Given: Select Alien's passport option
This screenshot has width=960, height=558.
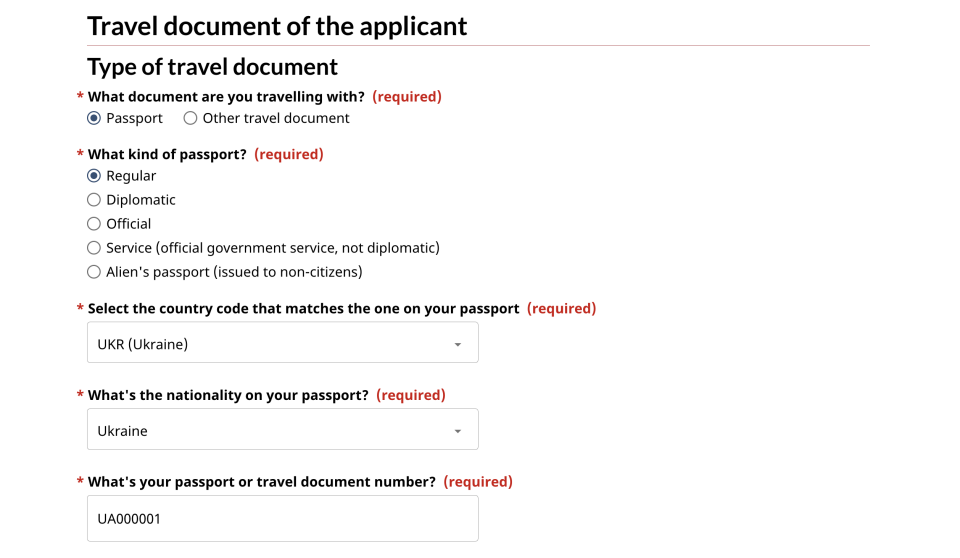Looking at the screenshot, I should click(94, 272).
